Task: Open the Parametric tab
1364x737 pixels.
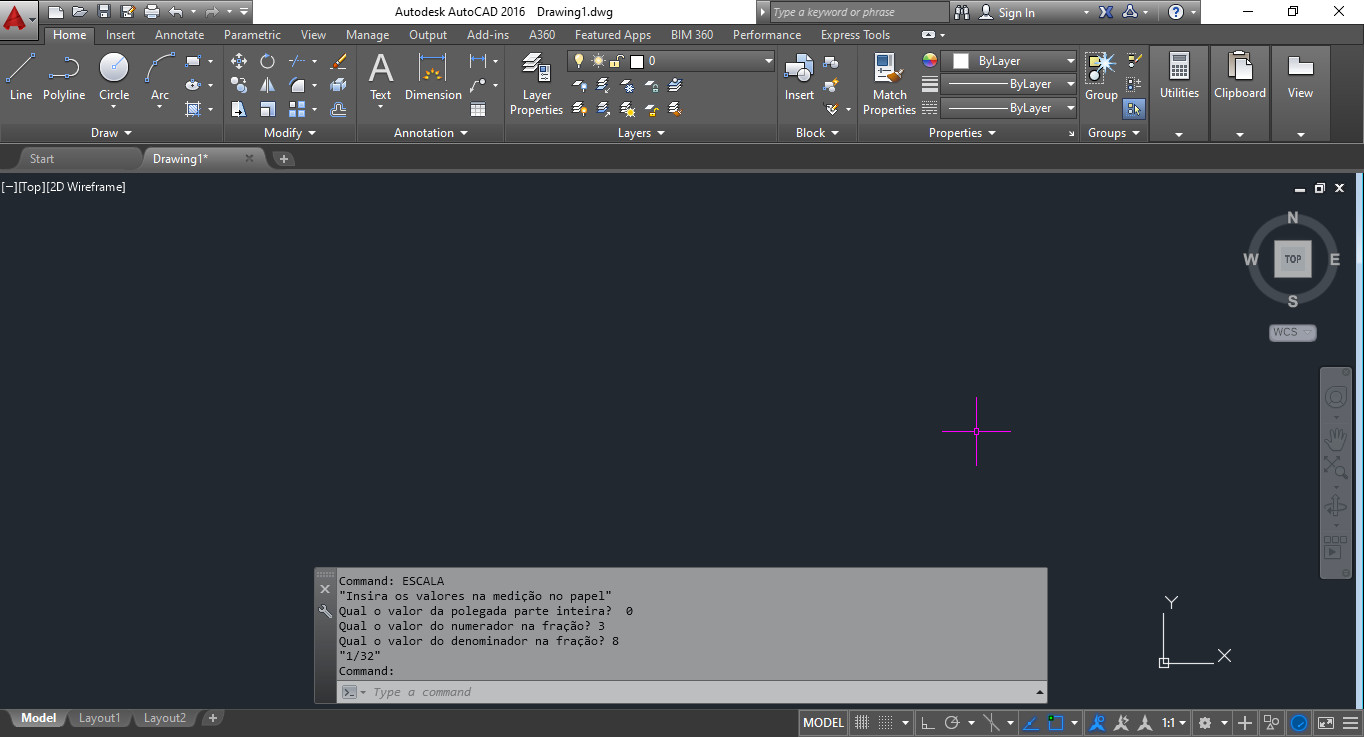Action: [x=252, y=35]
